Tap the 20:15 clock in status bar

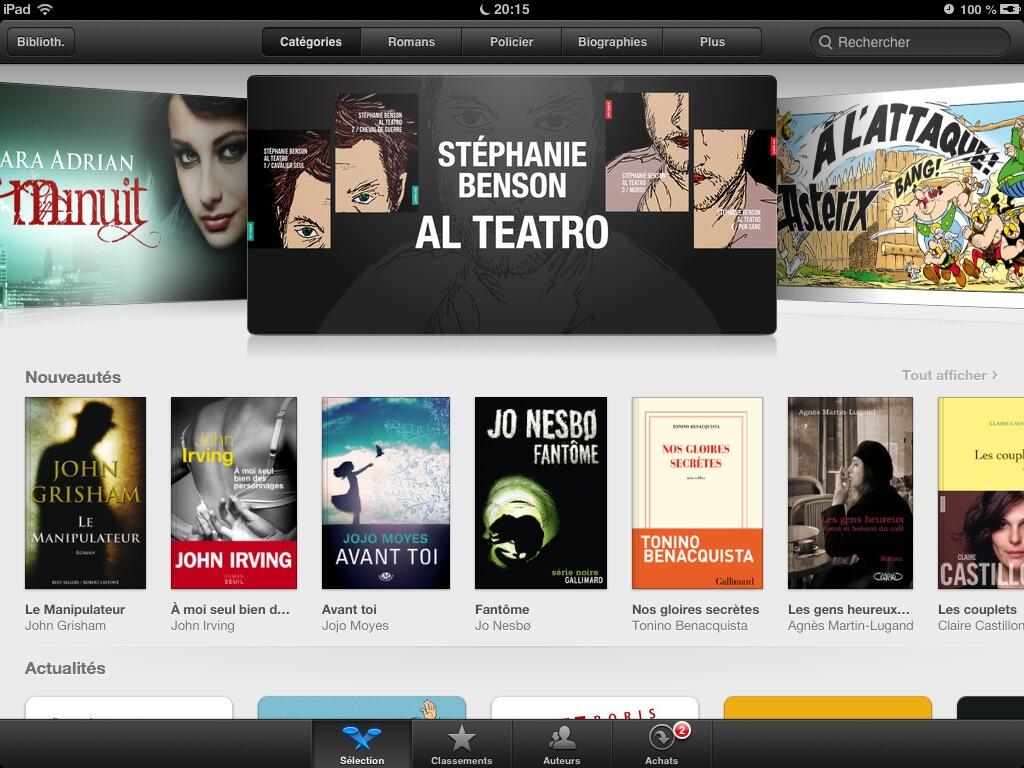pyautogui.click(x=511, y=9)
